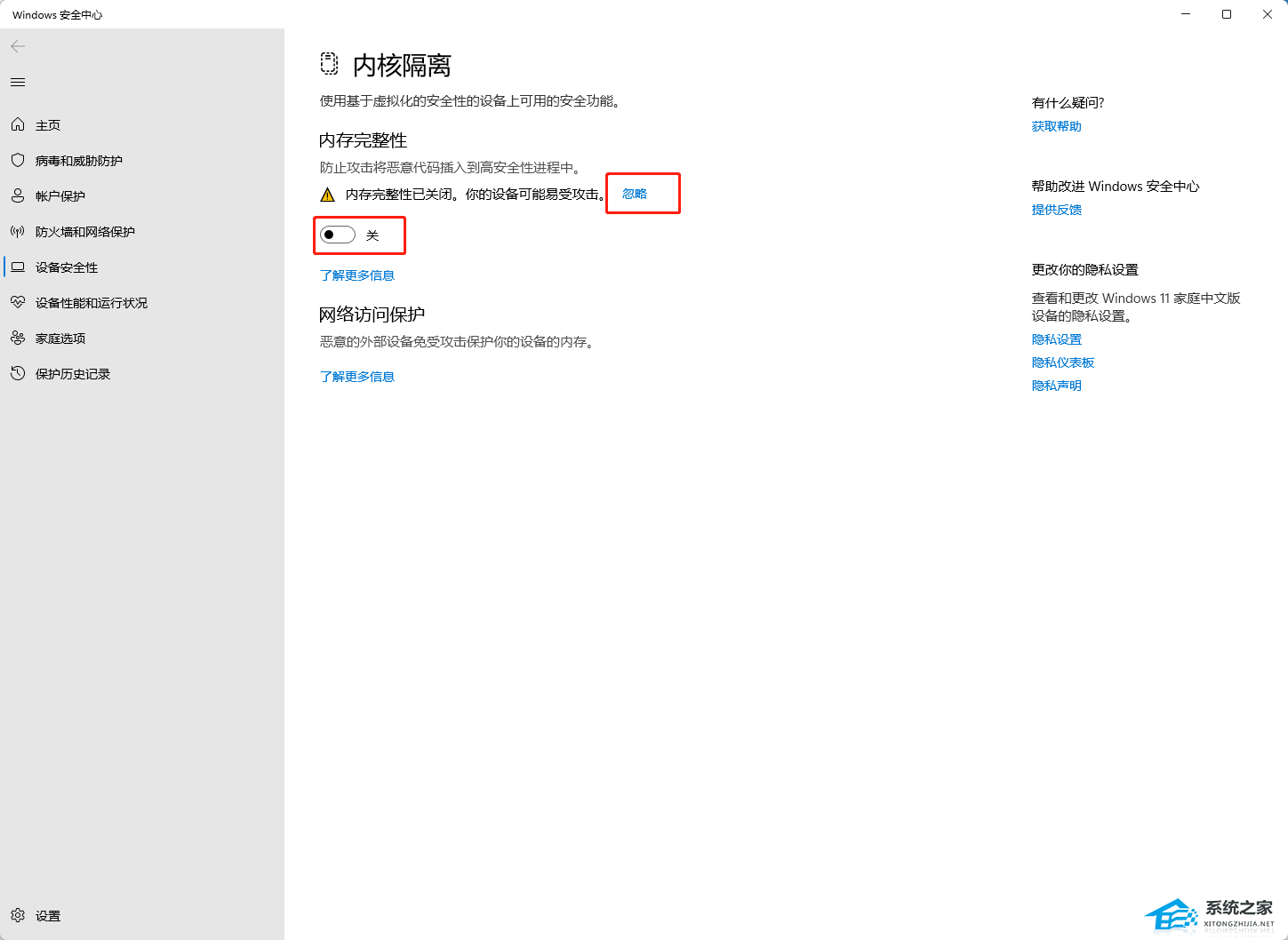The image size is (1288, 940).
Task: Open 了解更多信息 under 网络访问保护
Action: point(357,377)
